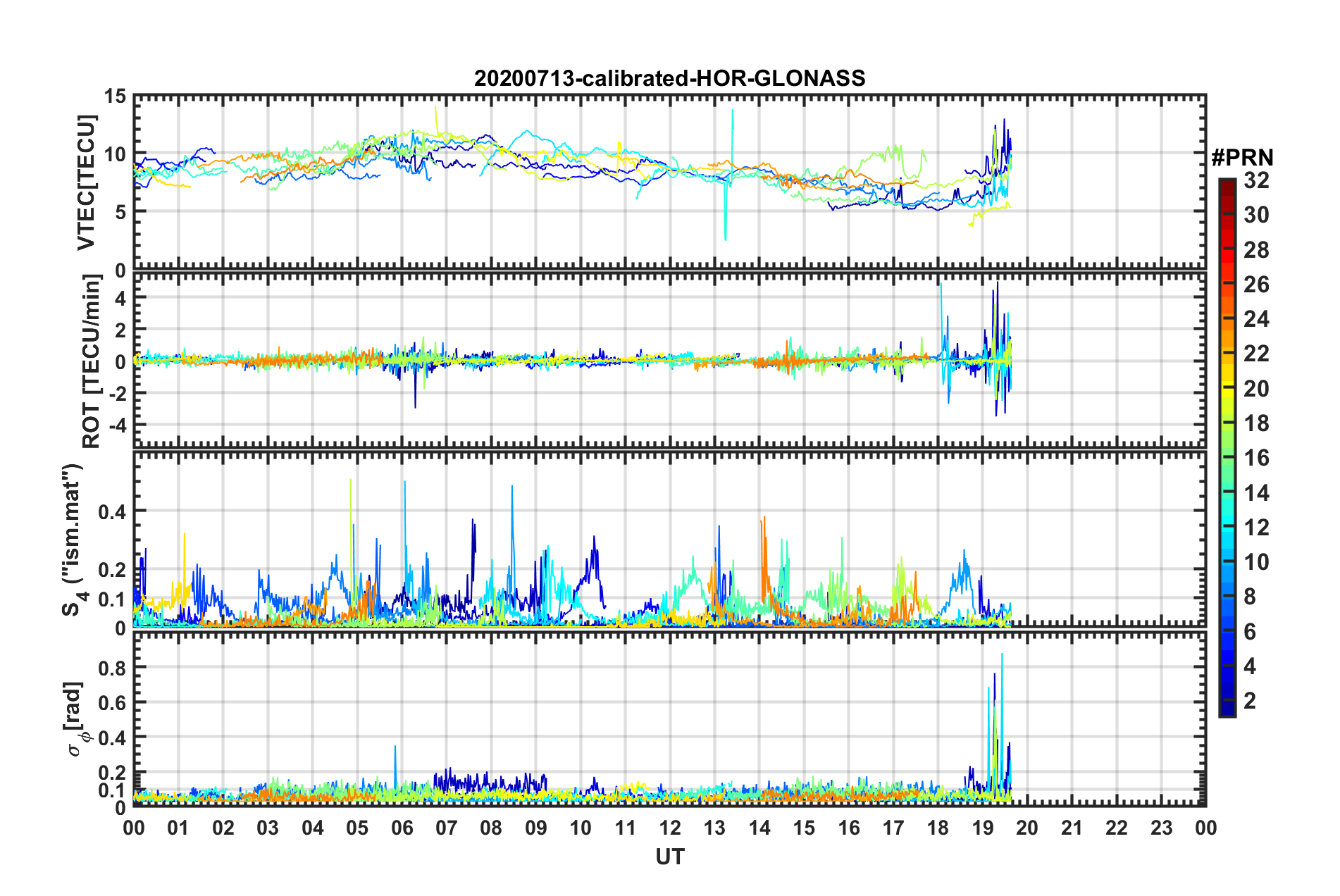1340x896 pixels.
Task: Select the UT x-axis label
Action: [x=669, y=857]
